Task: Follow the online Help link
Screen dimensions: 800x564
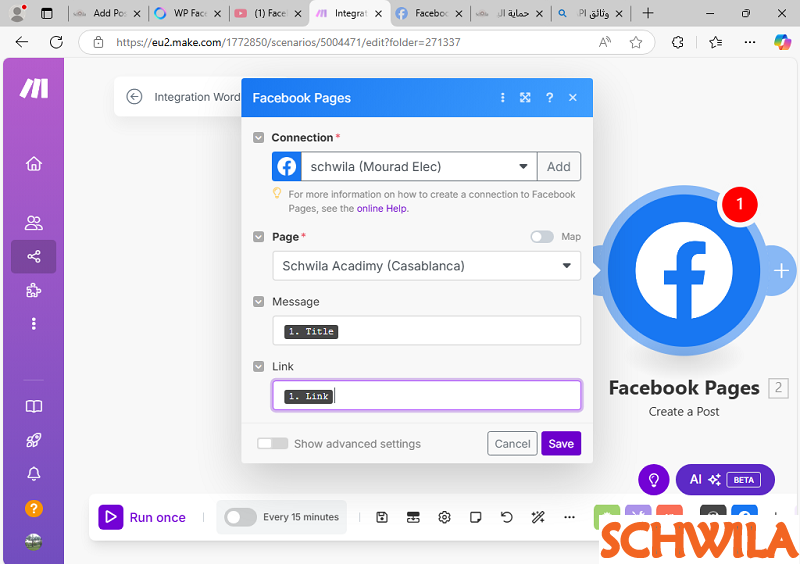Action: click(382, 208)
